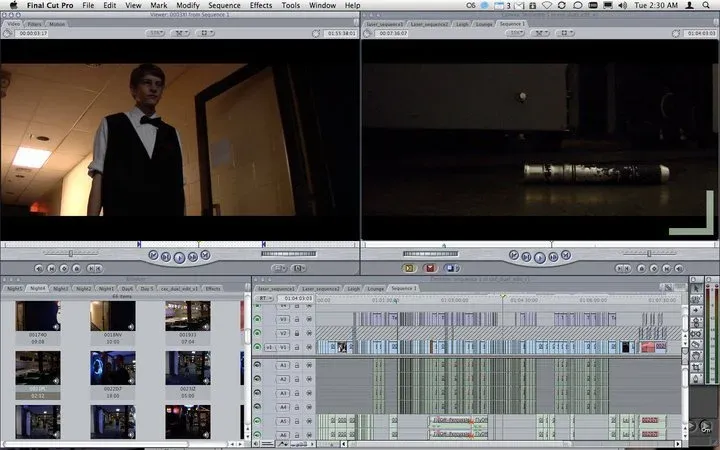The height and width of the screenshot is (450, 720).
Task: Toggle the lock on track V2
Action: coord(297,332)
